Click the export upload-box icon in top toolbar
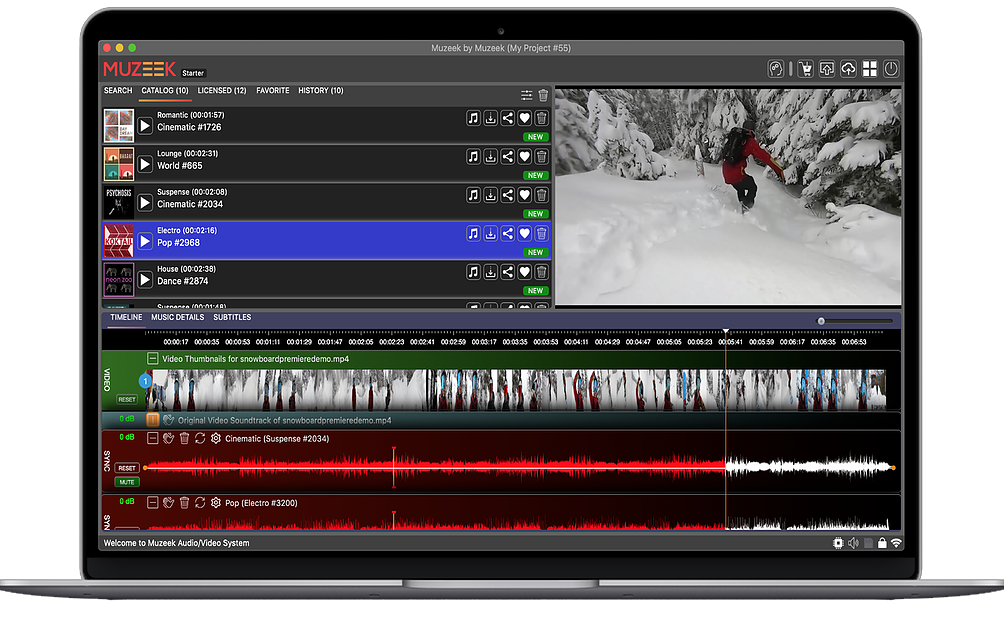1004x621 pixels. pyautogui.click(x=827, y=69)
